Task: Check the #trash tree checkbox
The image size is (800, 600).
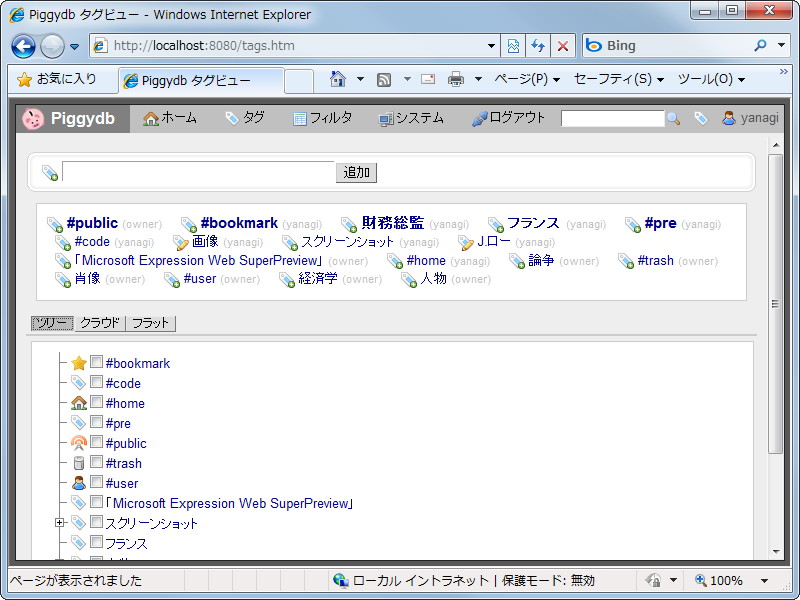Action: click(96, 461)
